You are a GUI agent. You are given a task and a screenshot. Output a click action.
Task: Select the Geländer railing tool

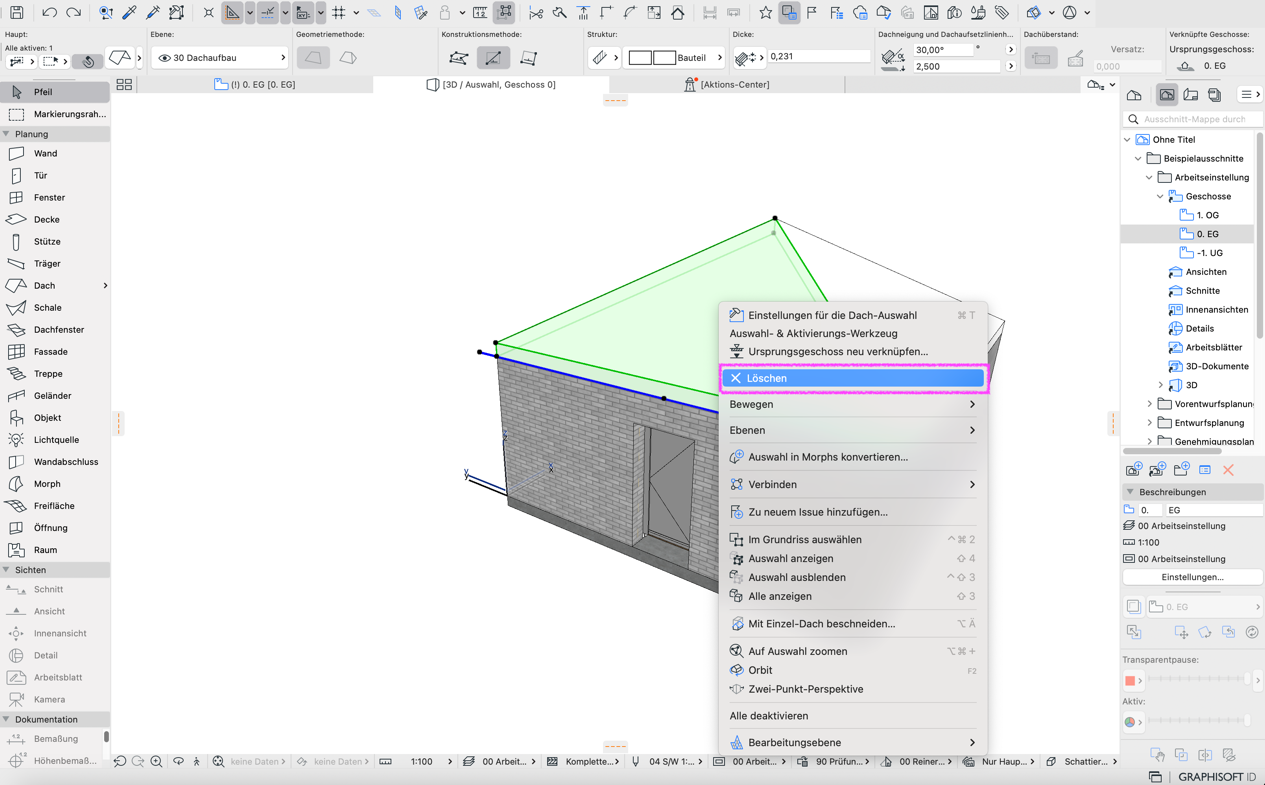click(55, 396)
